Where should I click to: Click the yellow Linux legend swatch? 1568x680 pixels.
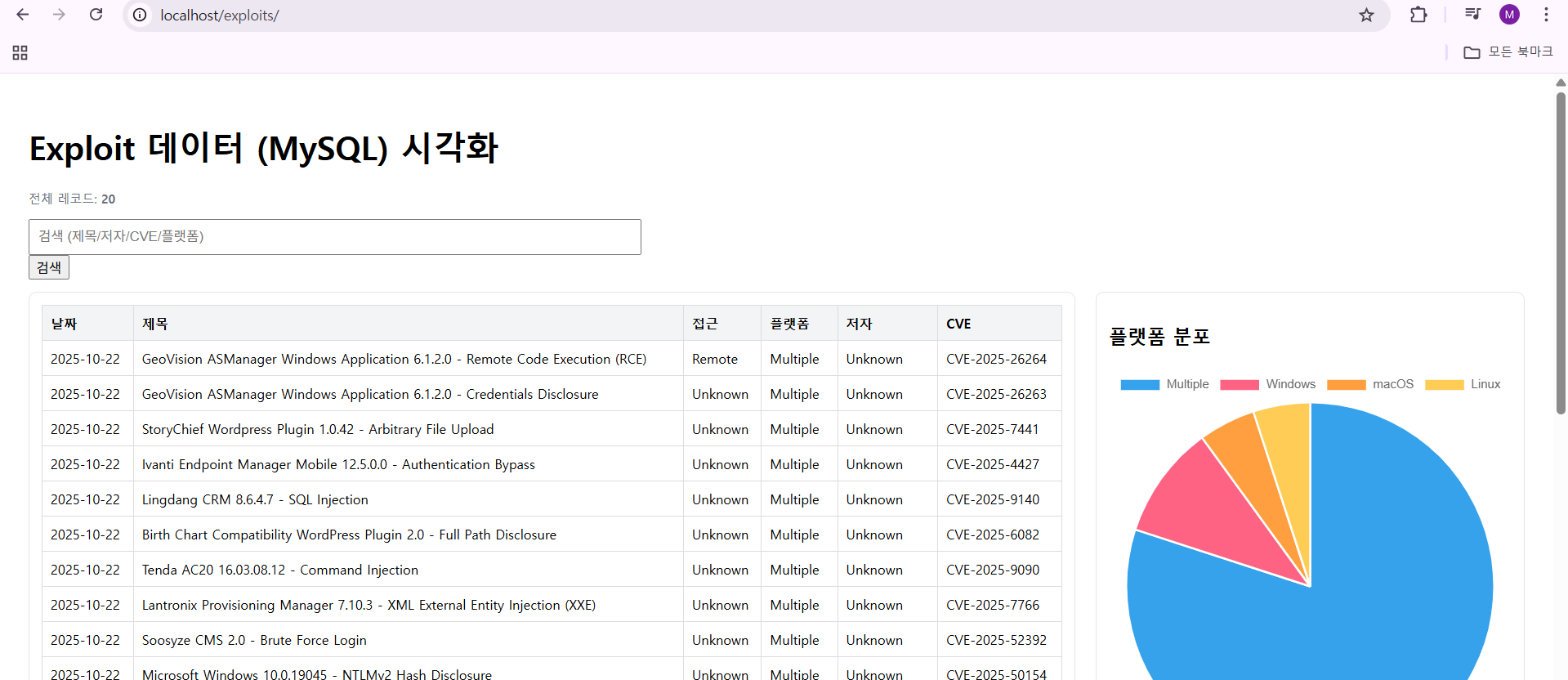pos(1444,385)
